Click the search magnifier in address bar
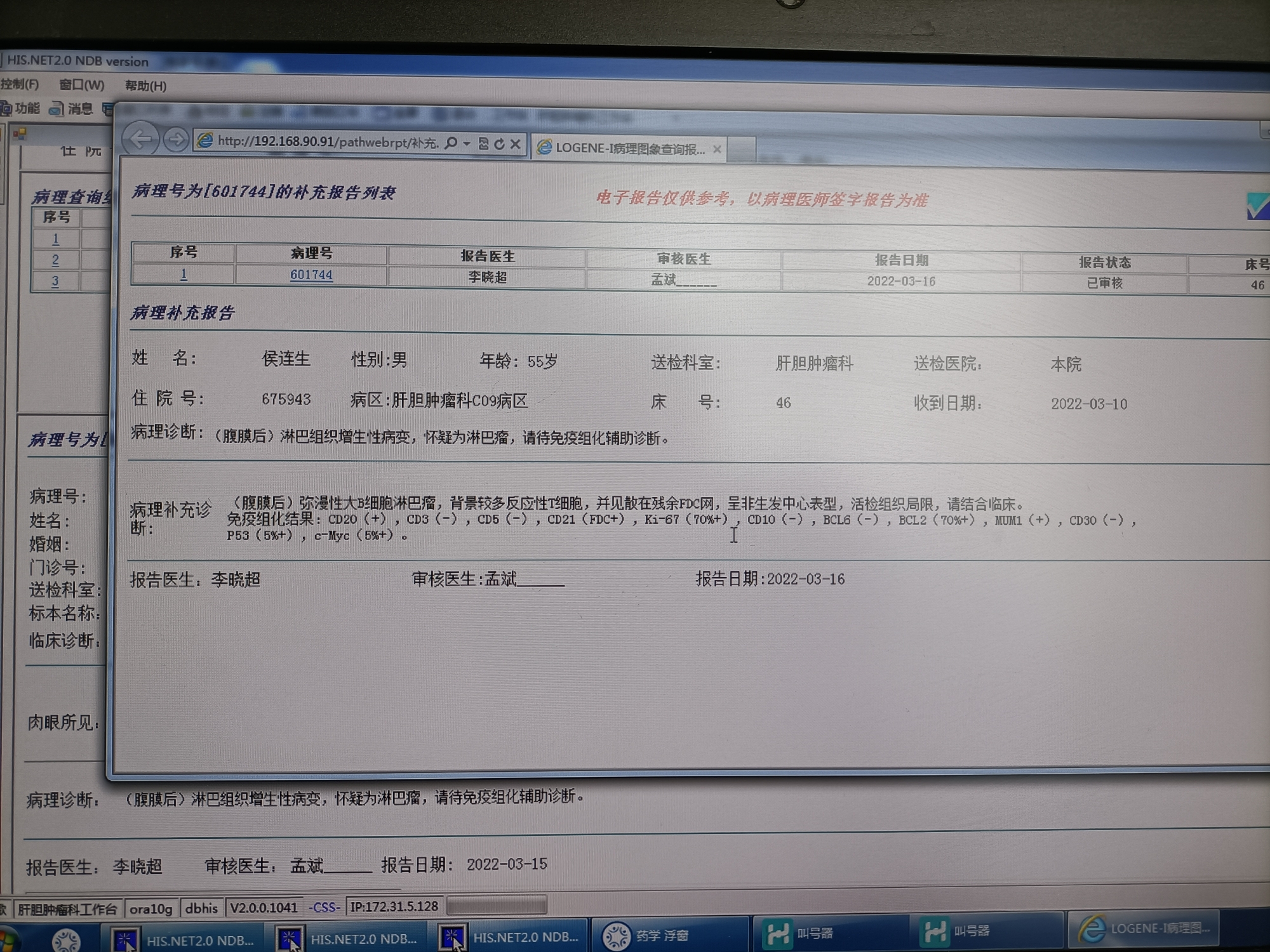This screenshot has width=1270, height=952. [451, 143]
